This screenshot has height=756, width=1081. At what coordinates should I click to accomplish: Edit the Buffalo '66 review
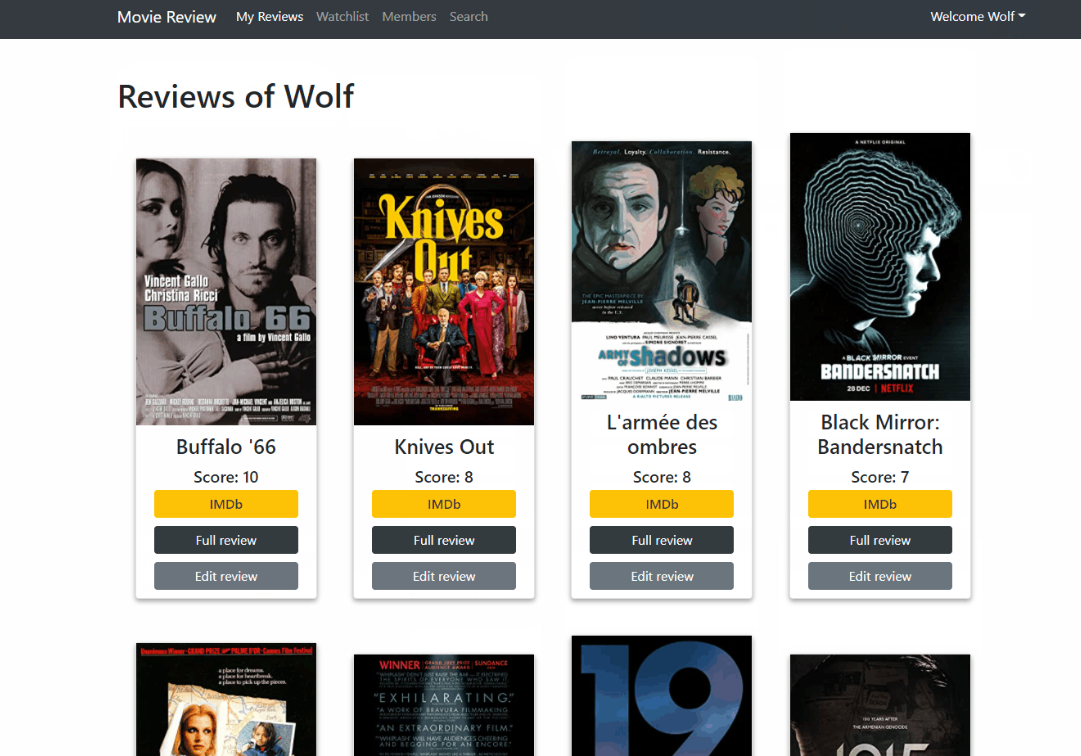pos(226,576)
